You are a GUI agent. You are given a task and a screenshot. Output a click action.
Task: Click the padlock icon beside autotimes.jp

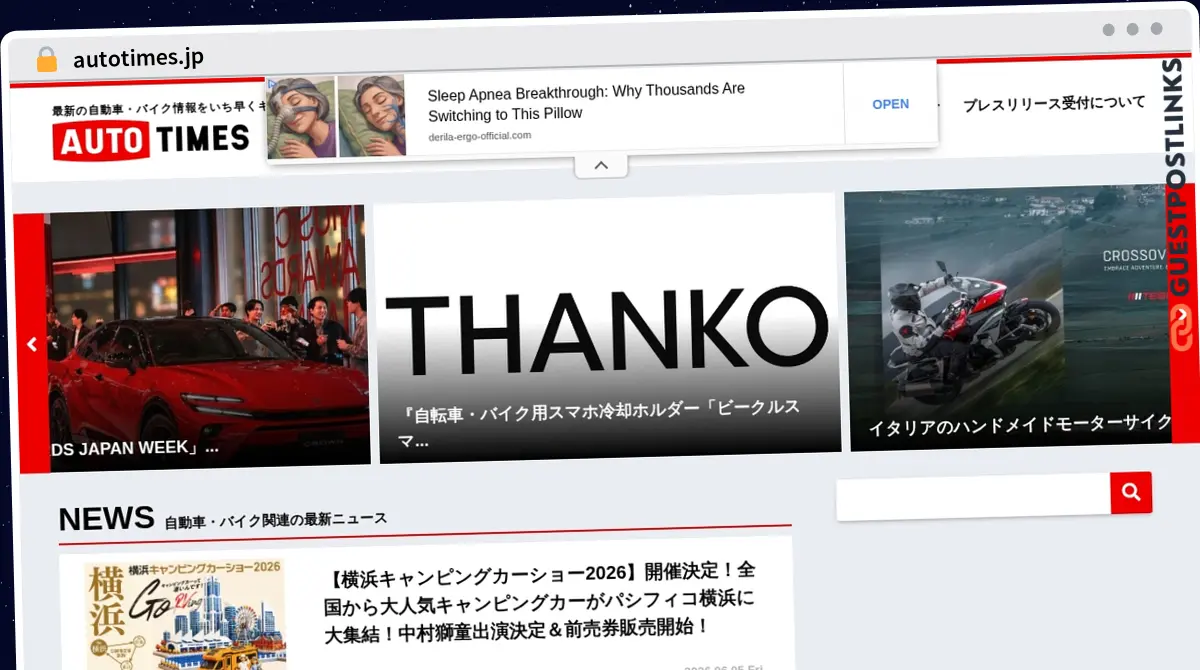46,59
